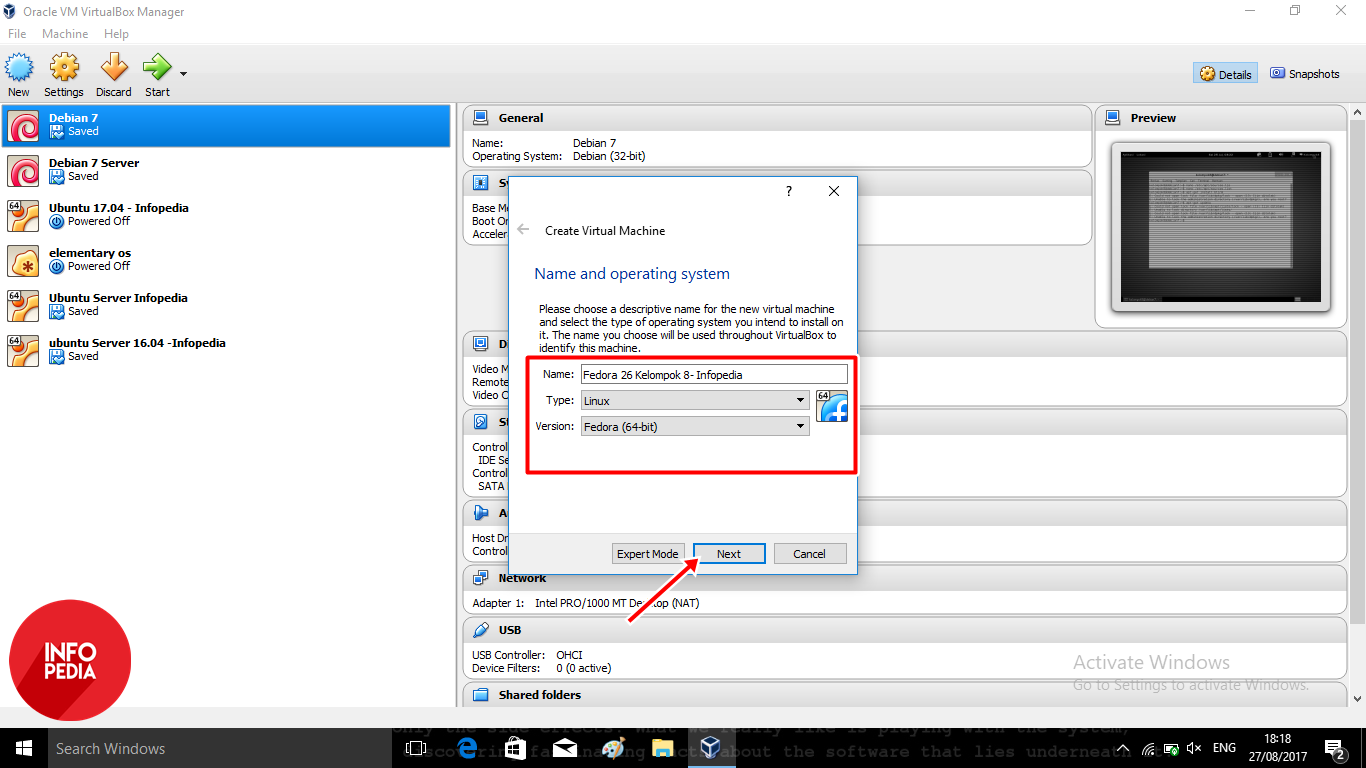The width and height of the screenshot is (1366, 768).
Task: Select the Ubuntu Server Infopedia machine
Action: (227, 305)
